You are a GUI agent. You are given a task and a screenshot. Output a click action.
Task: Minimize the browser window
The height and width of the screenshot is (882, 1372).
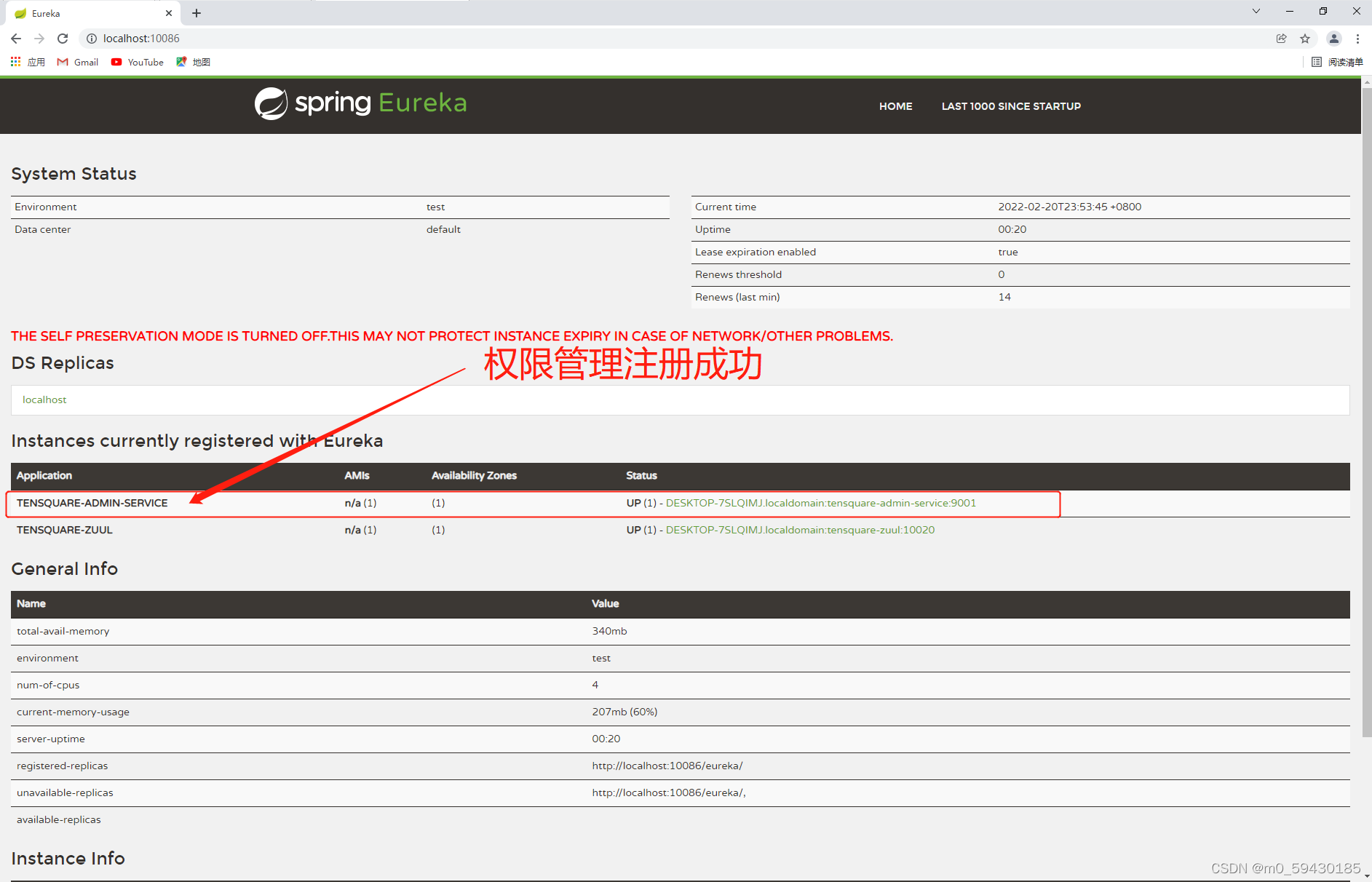click(1289, 11)
